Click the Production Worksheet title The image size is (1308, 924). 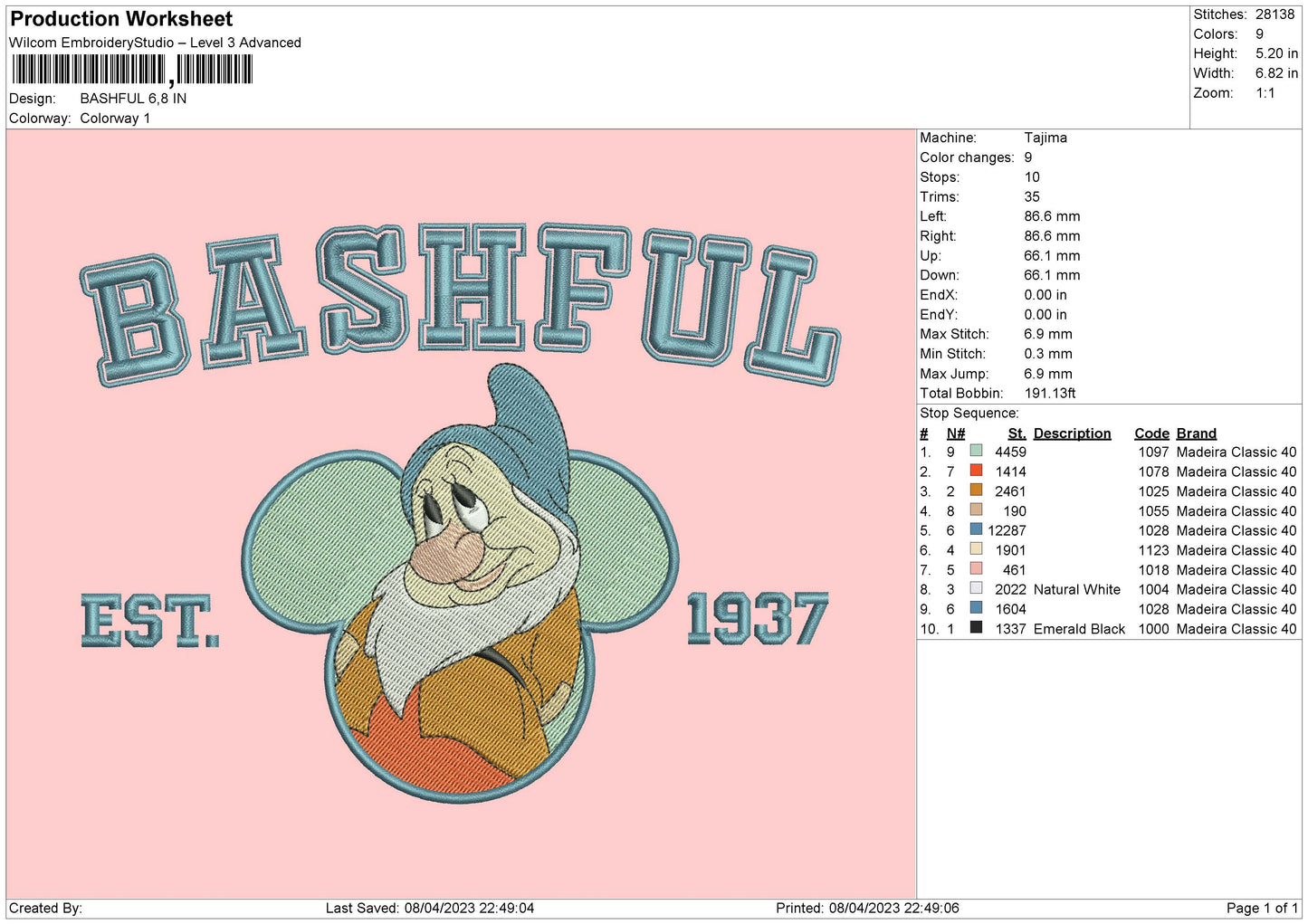pyautogui.click(x=121, y=19)
